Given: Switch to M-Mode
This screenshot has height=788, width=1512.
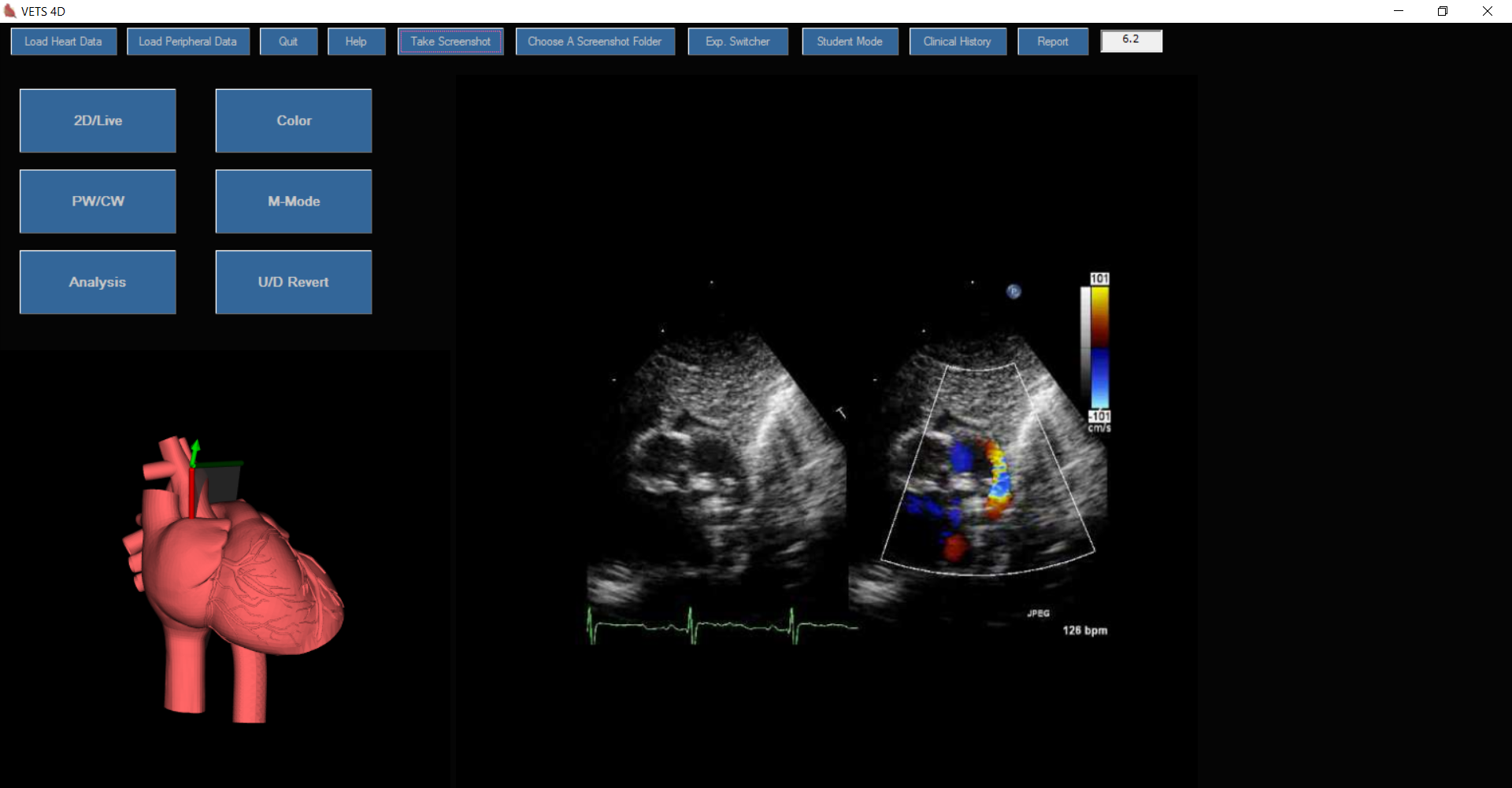Looking at the screenshot, I should click(294, 202).
